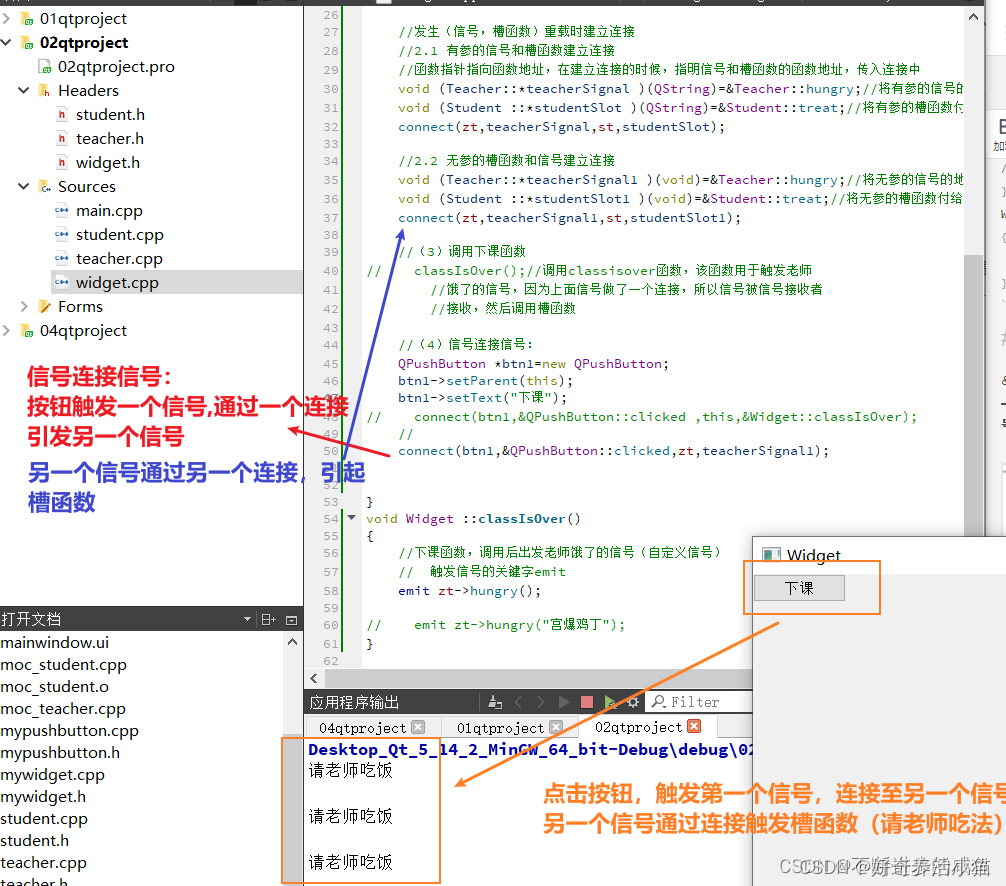The height and width of the screenshot is (886, 1006).
Task: Expand the Forms folder
Action: click(23, 306)
